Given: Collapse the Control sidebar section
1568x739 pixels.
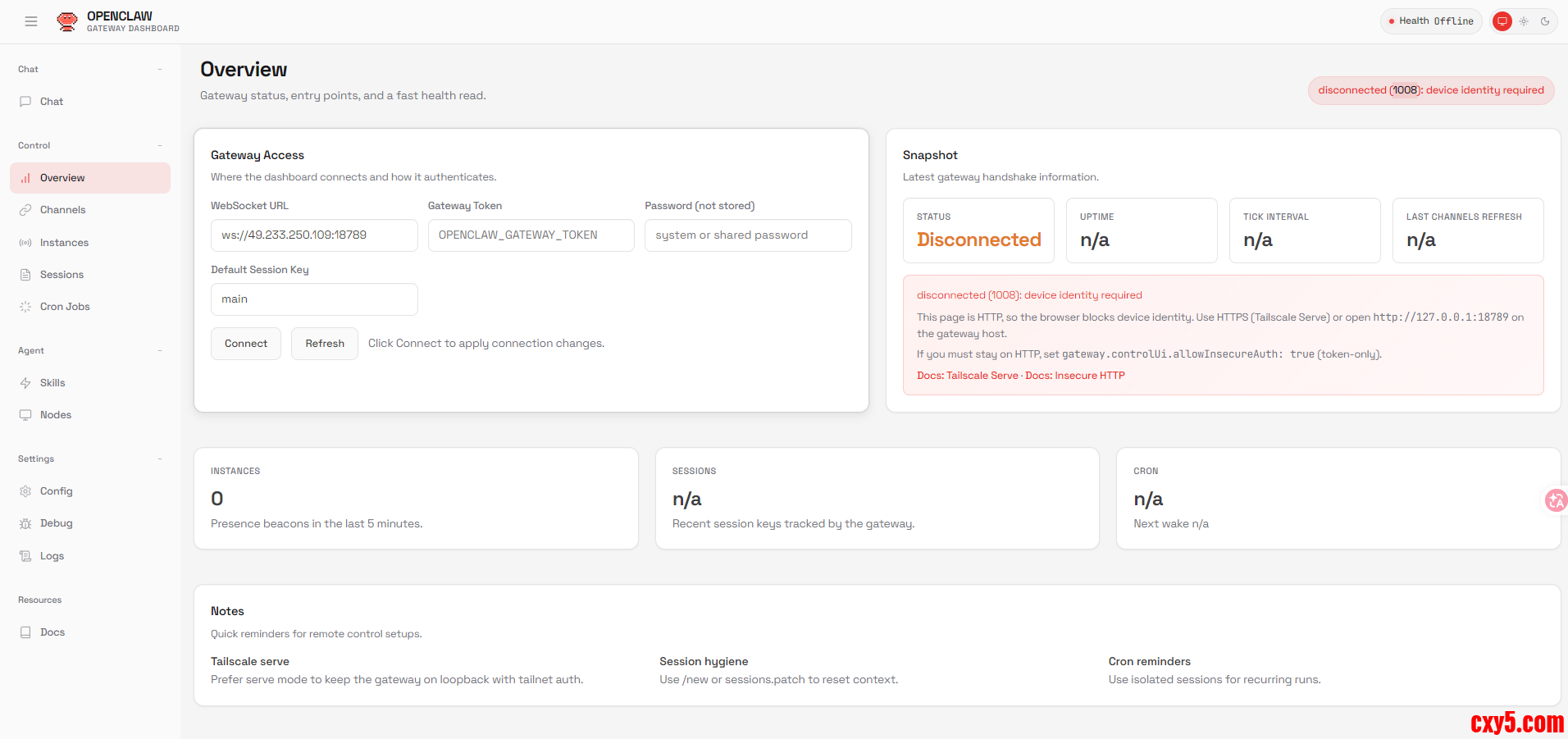Looking at the screenshot, I should coord(160,146).
